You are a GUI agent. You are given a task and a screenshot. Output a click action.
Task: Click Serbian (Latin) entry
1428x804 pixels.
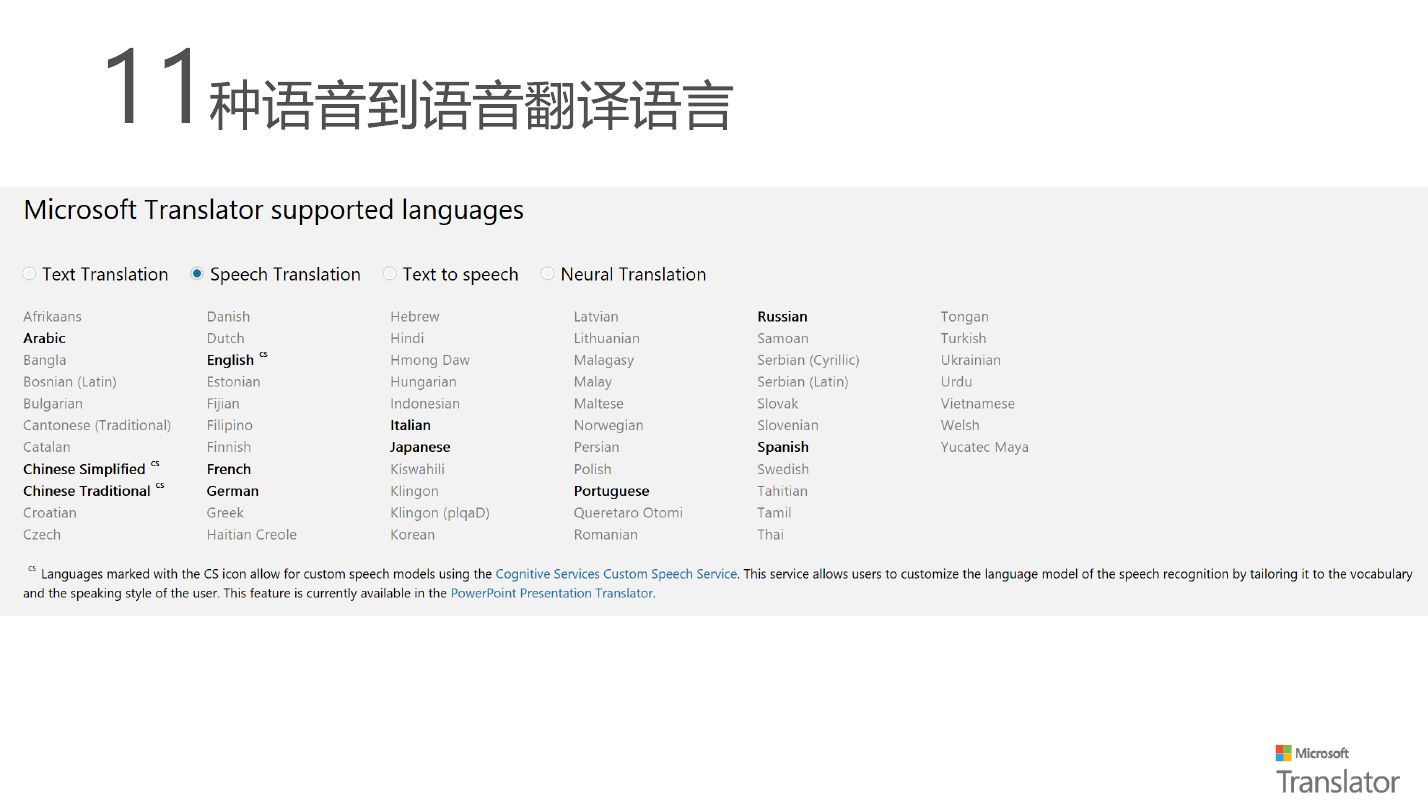[x=802, y=382]
